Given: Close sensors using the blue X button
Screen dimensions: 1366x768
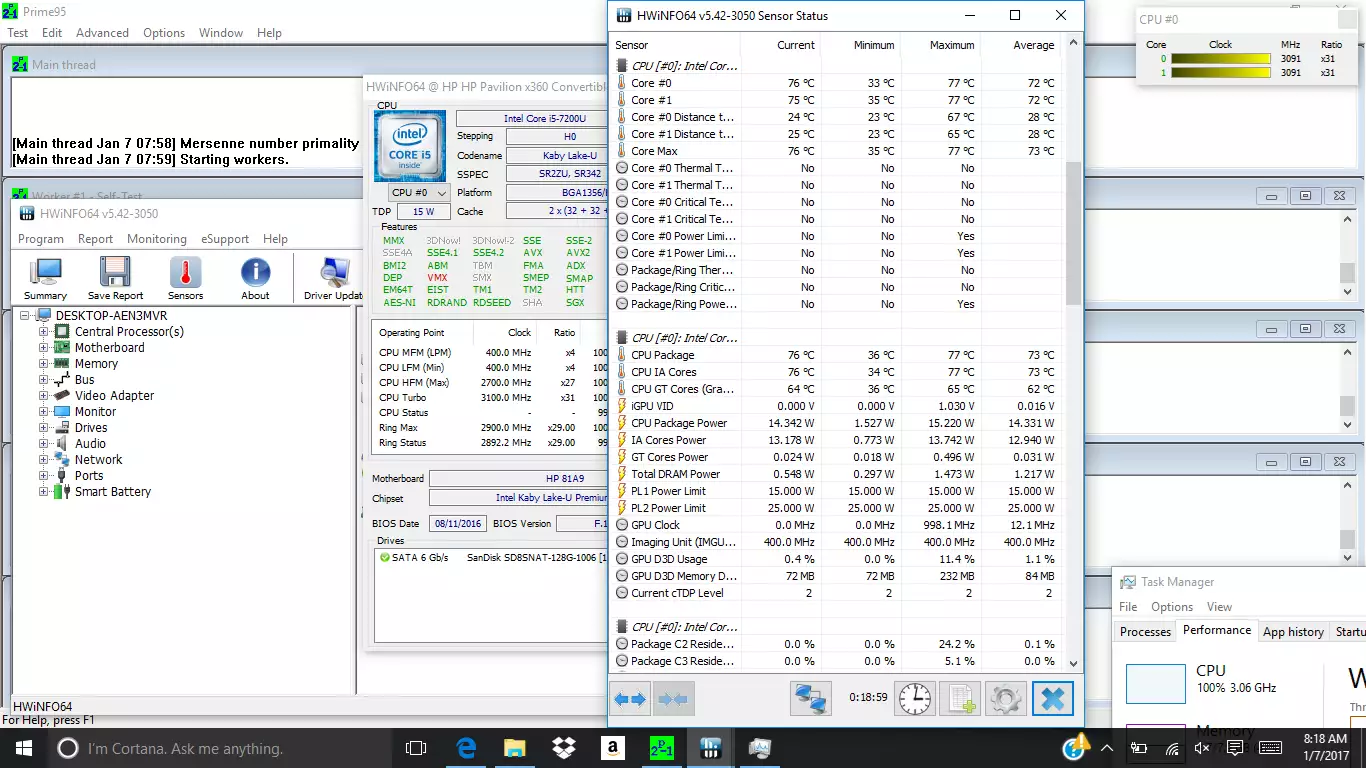Looking at the screenshot, I should pyautogui.click(x=1052, y=699).
